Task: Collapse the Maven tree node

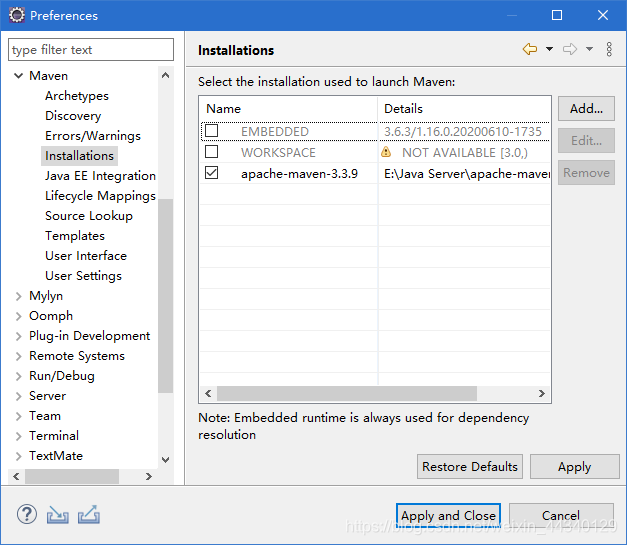Action: [x=18, y=76]
